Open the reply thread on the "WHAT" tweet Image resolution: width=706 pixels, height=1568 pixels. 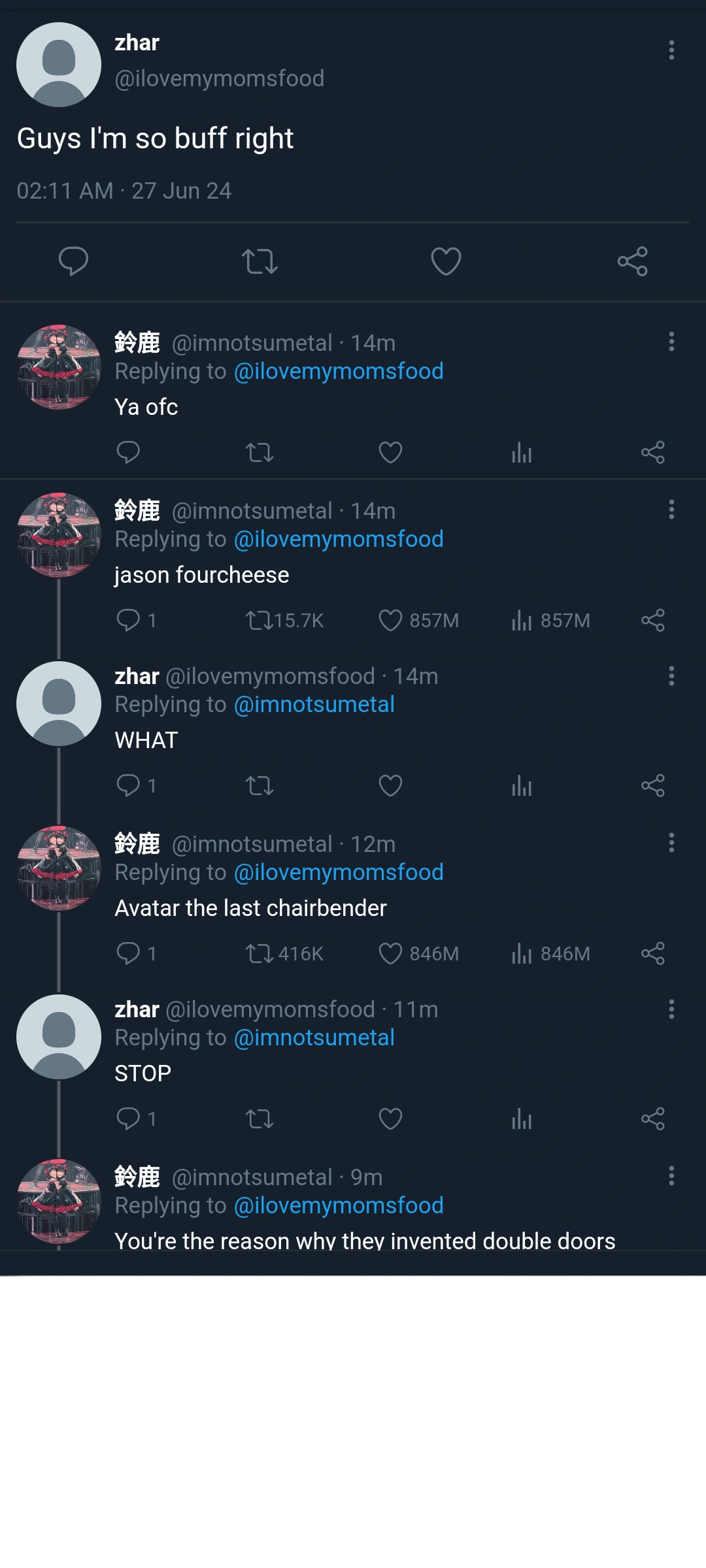[136, 785]
